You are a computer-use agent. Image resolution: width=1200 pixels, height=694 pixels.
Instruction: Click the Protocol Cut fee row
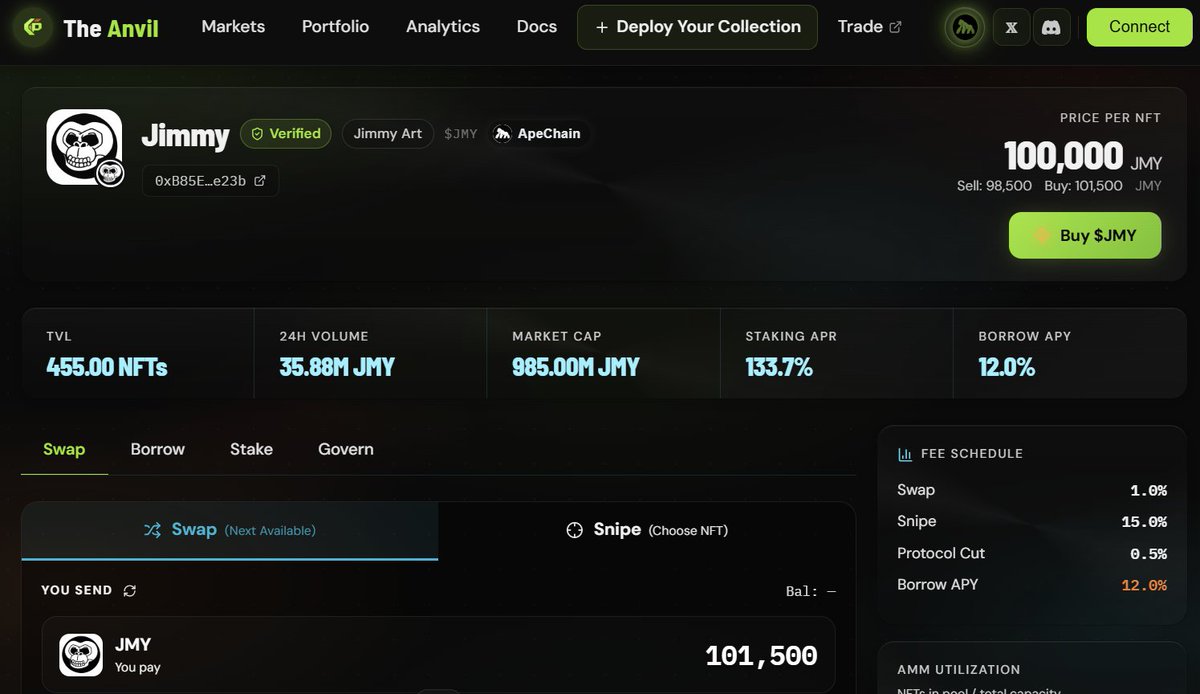point(1032,553)
